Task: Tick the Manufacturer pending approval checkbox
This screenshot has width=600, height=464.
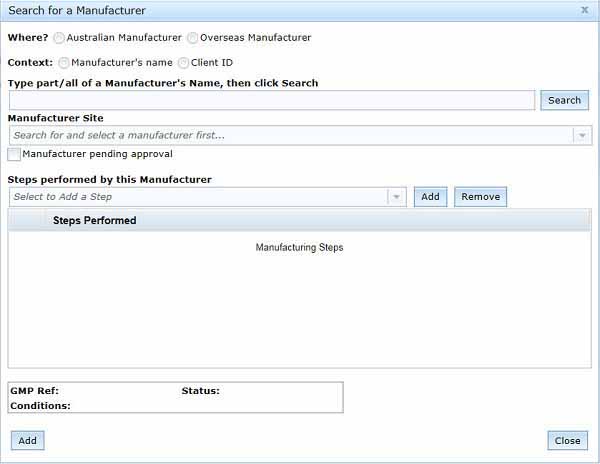Action: (x=14, y=155)
